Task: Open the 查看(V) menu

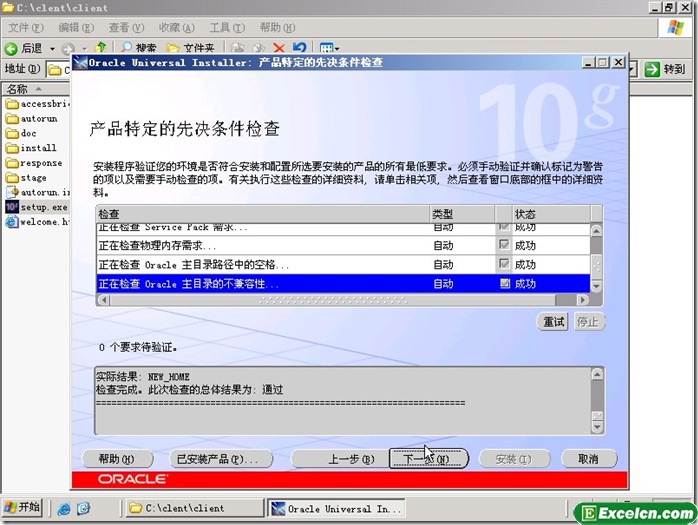Action: [126, 28]
